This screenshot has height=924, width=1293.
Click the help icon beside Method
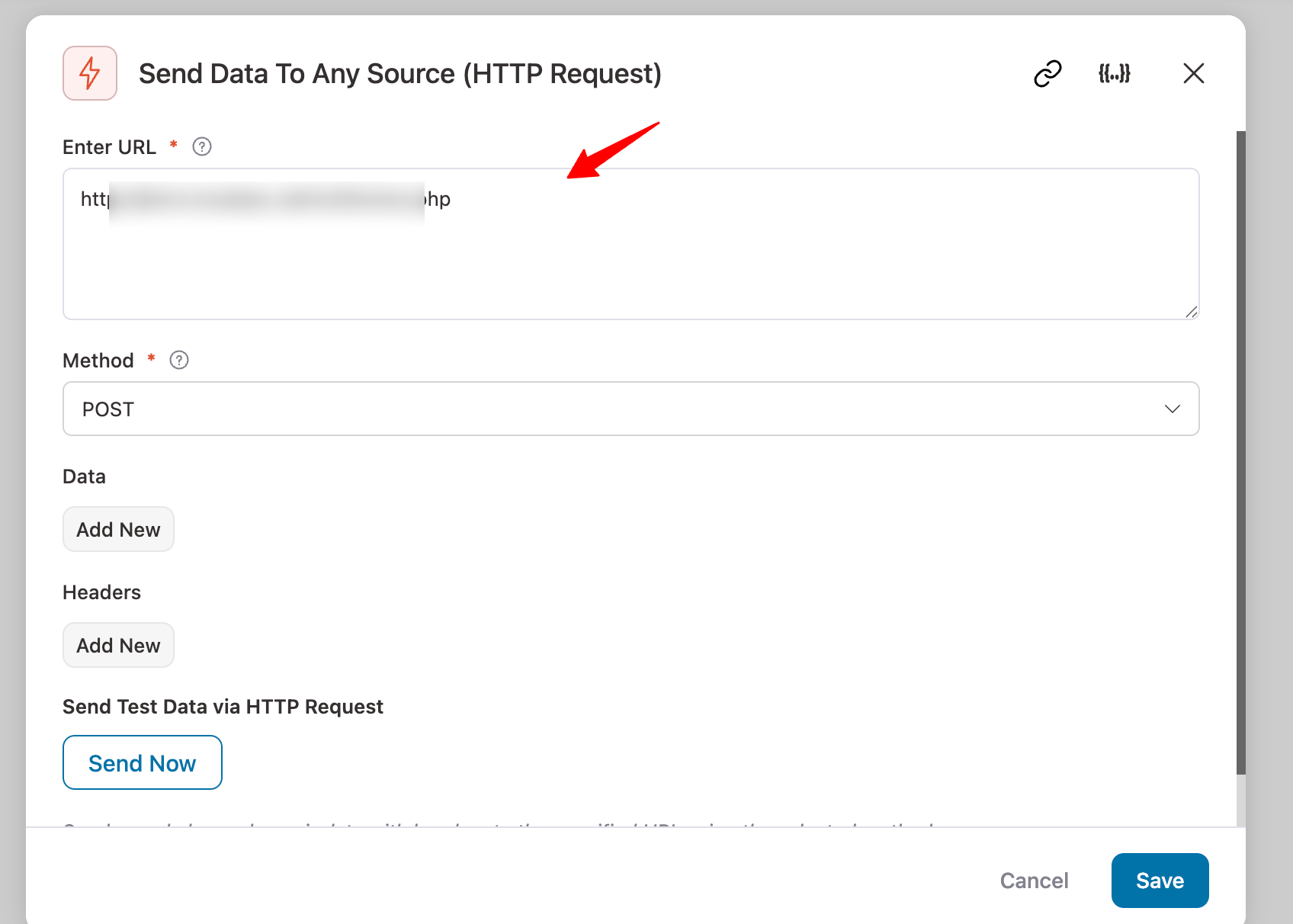coord(179,360)
